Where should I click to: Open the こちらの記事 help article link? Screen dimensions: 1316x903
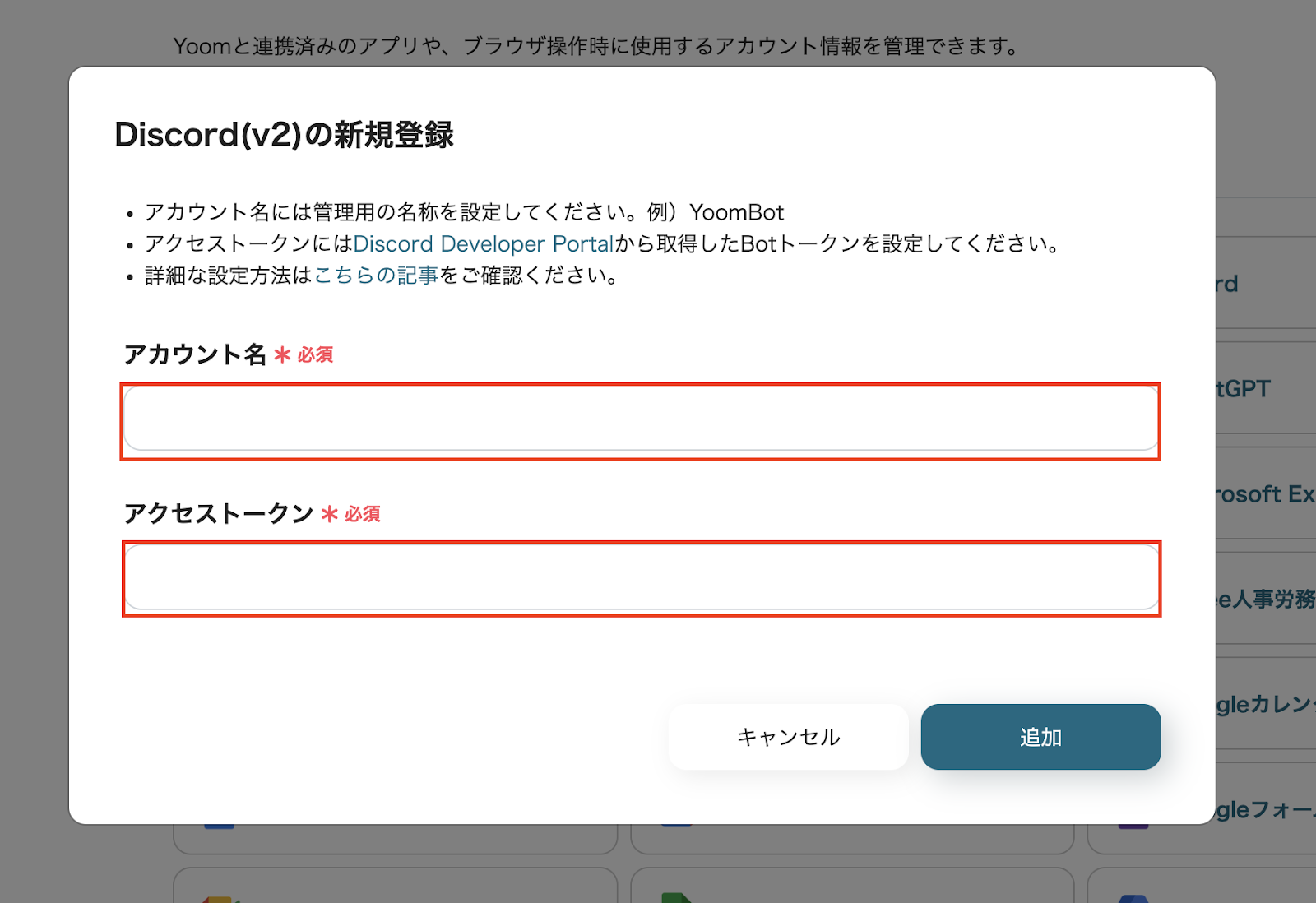pyautogui.click(x=376, y=276)
